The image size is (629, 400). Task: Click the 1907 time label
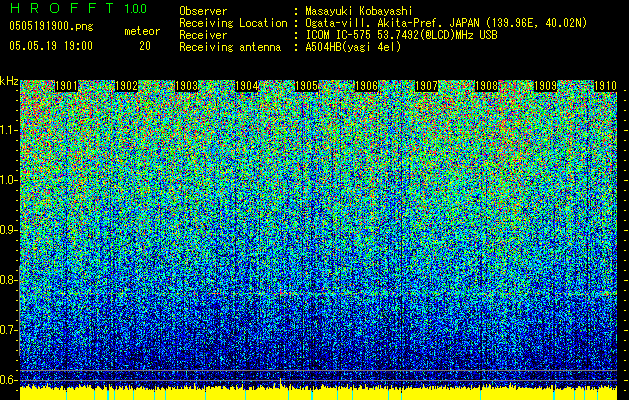(x=426, y=86)
